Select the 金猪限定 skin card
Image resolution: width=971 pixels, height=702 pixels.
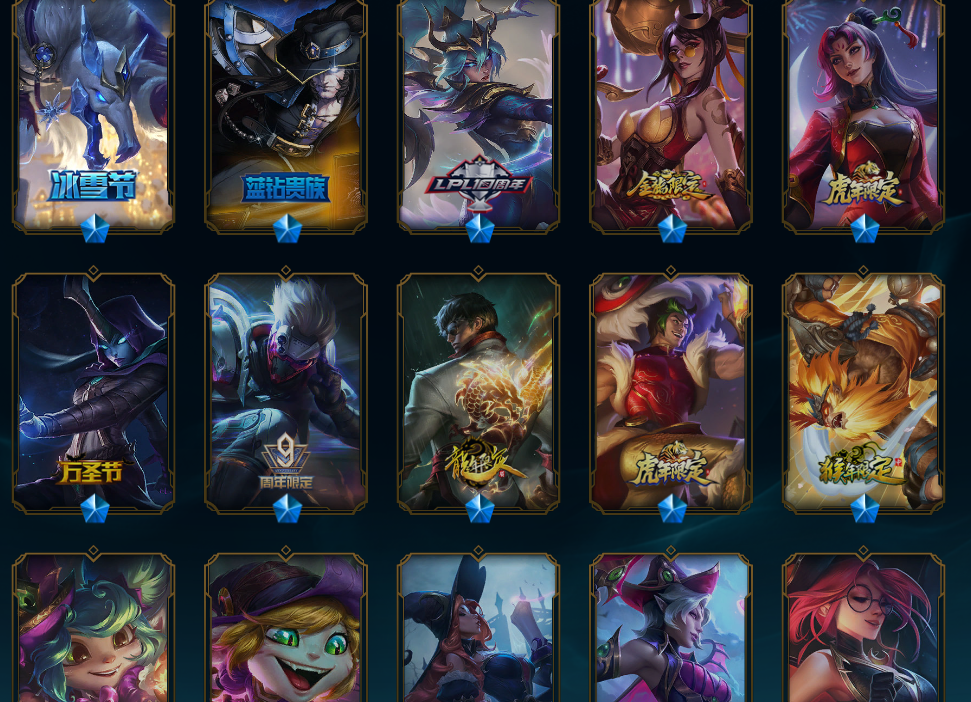(671, 115)
